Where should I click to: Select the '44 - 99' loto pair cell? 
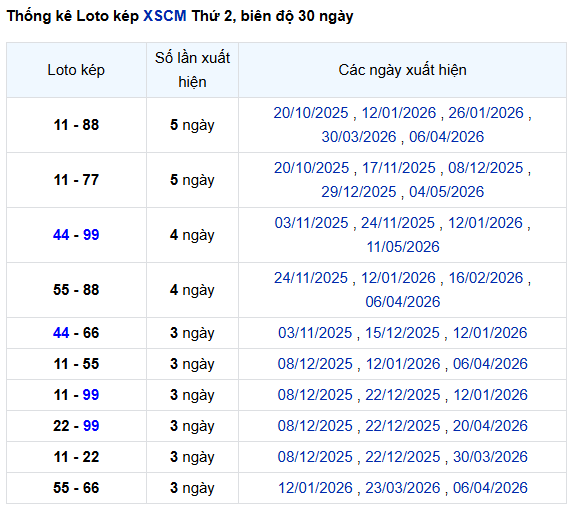click(x=76, y=235)
